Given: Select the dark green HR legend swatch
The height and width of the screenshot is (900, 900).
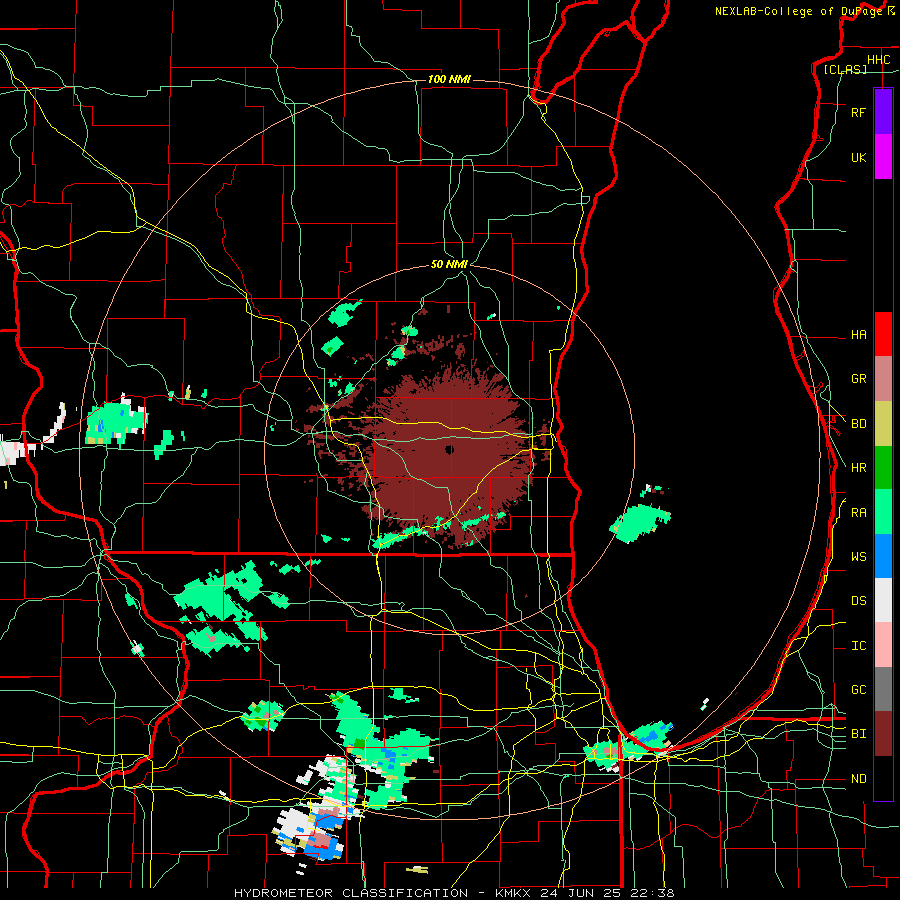Looking at the screenshot, I should (x=883, y=467).
